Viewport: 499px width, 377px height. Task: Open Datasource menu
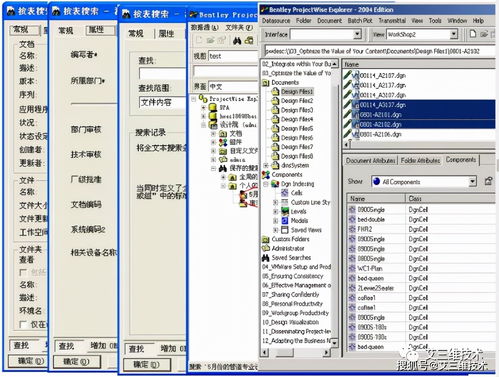(x=276, y=21)
